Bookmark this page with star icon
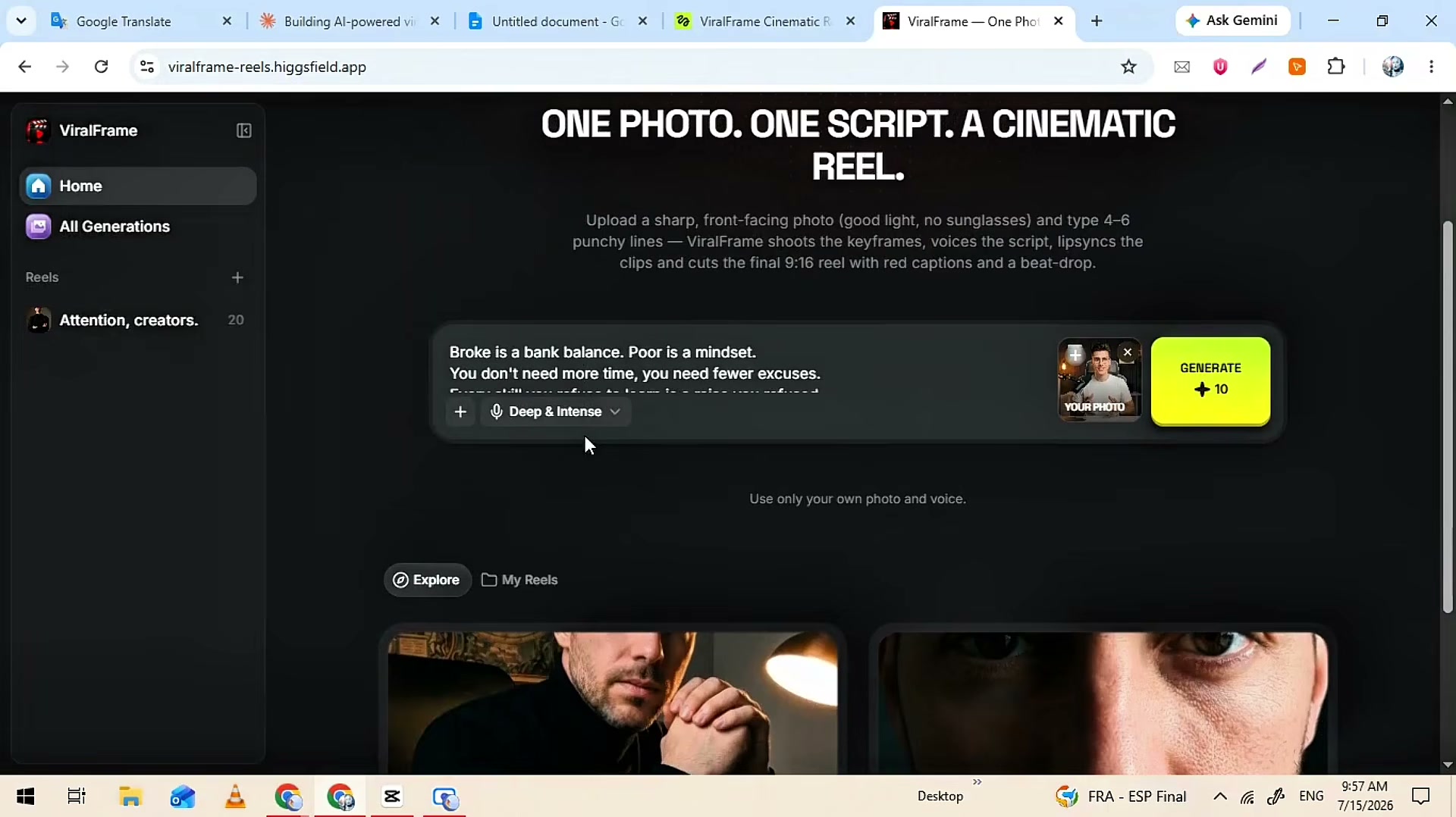 tap(1128, 67)
